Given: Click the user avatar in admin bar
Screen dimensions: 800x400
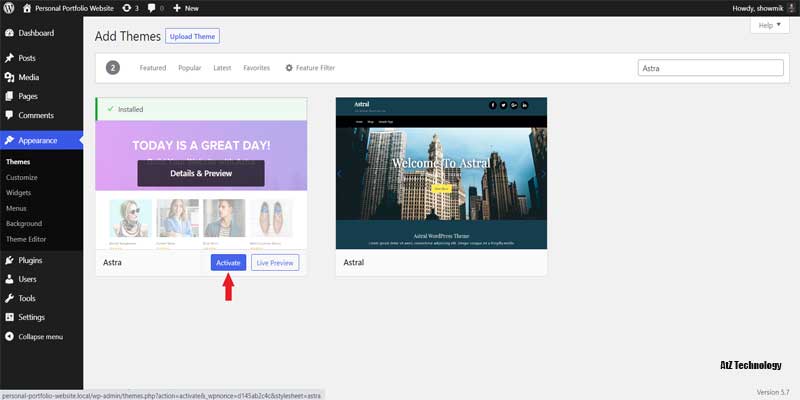Looking at the screenshot, I should tap(791, 8).
